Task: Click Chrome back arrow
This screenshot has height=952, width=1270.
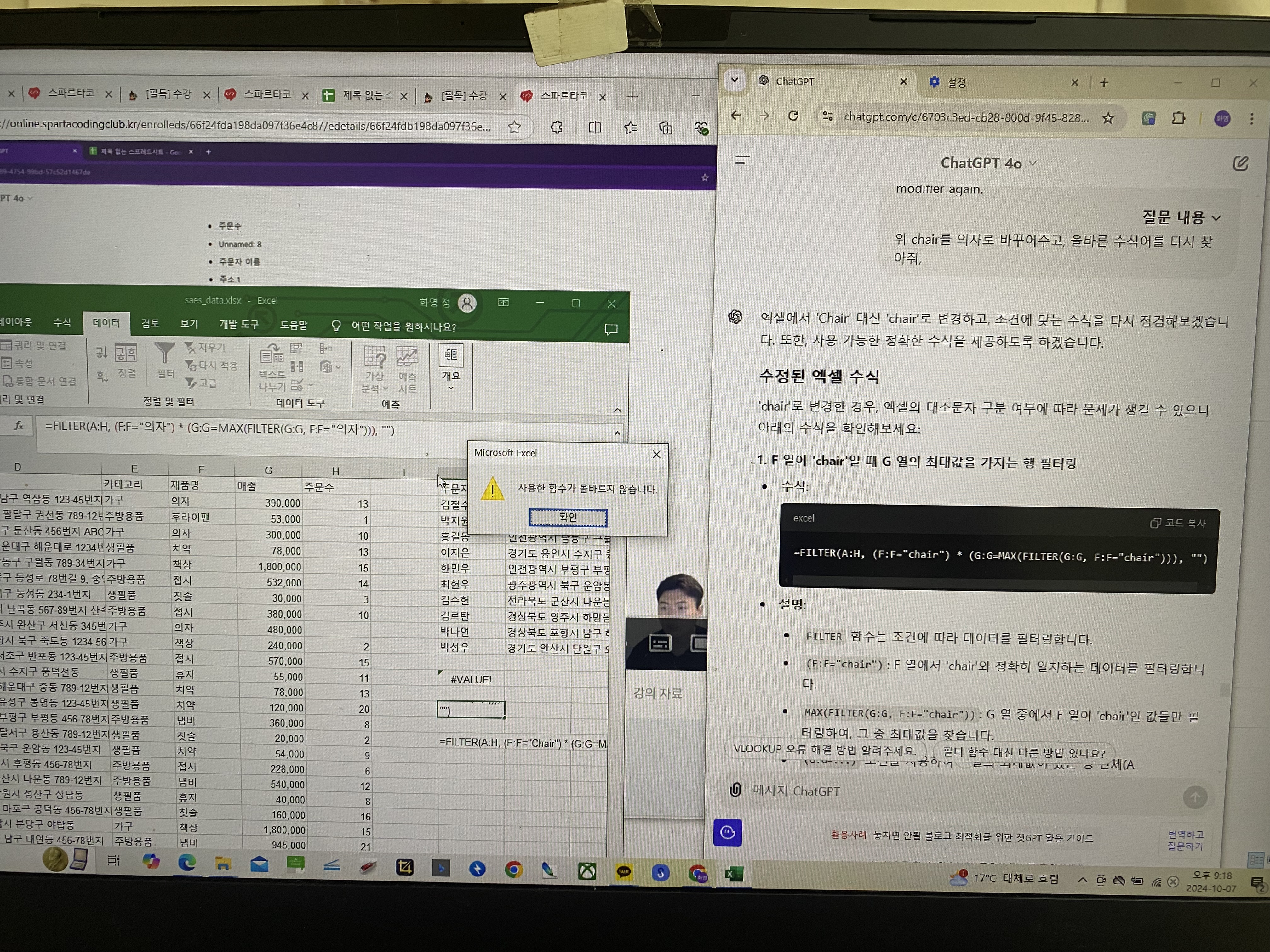Action: pos(735,115)
